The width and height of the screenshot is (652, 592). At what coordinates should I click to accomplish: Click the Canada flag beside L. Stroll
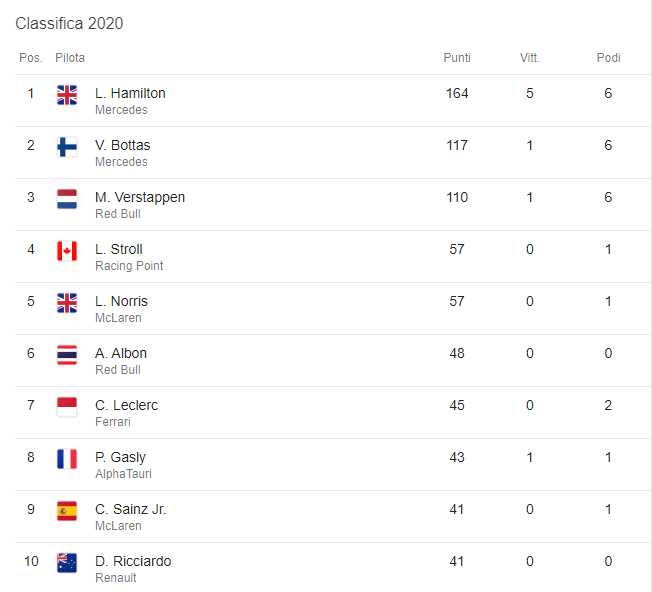click(67, 251)
